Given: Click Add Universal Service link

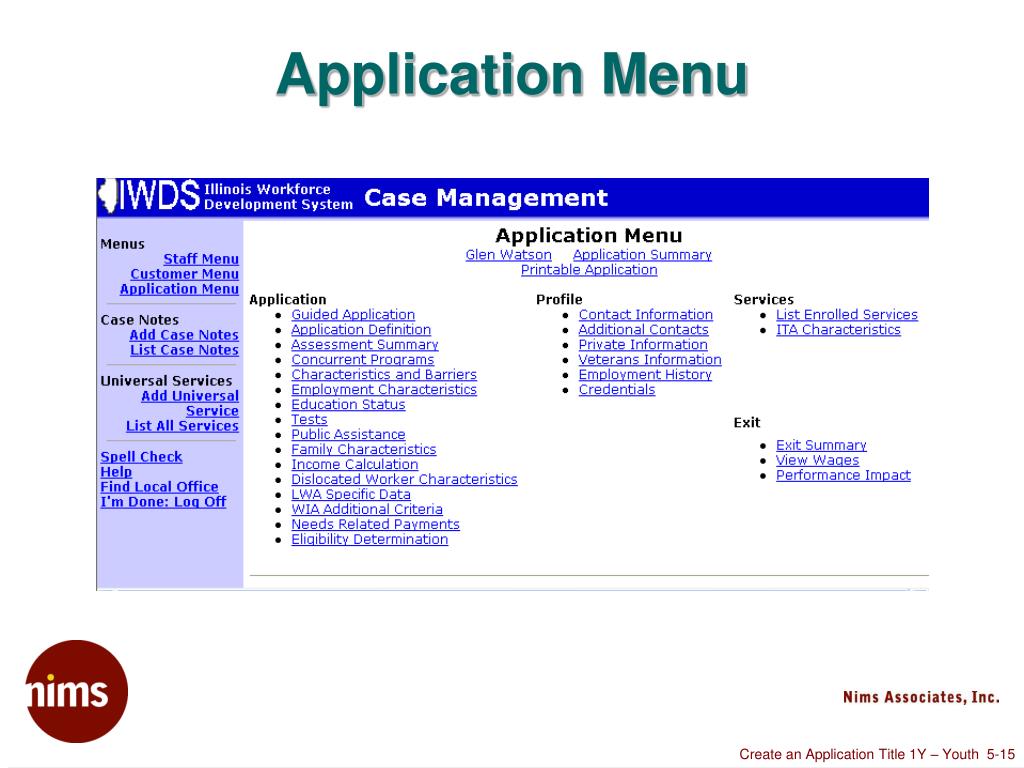Looking at the screenshot, I should click(190, 403).
